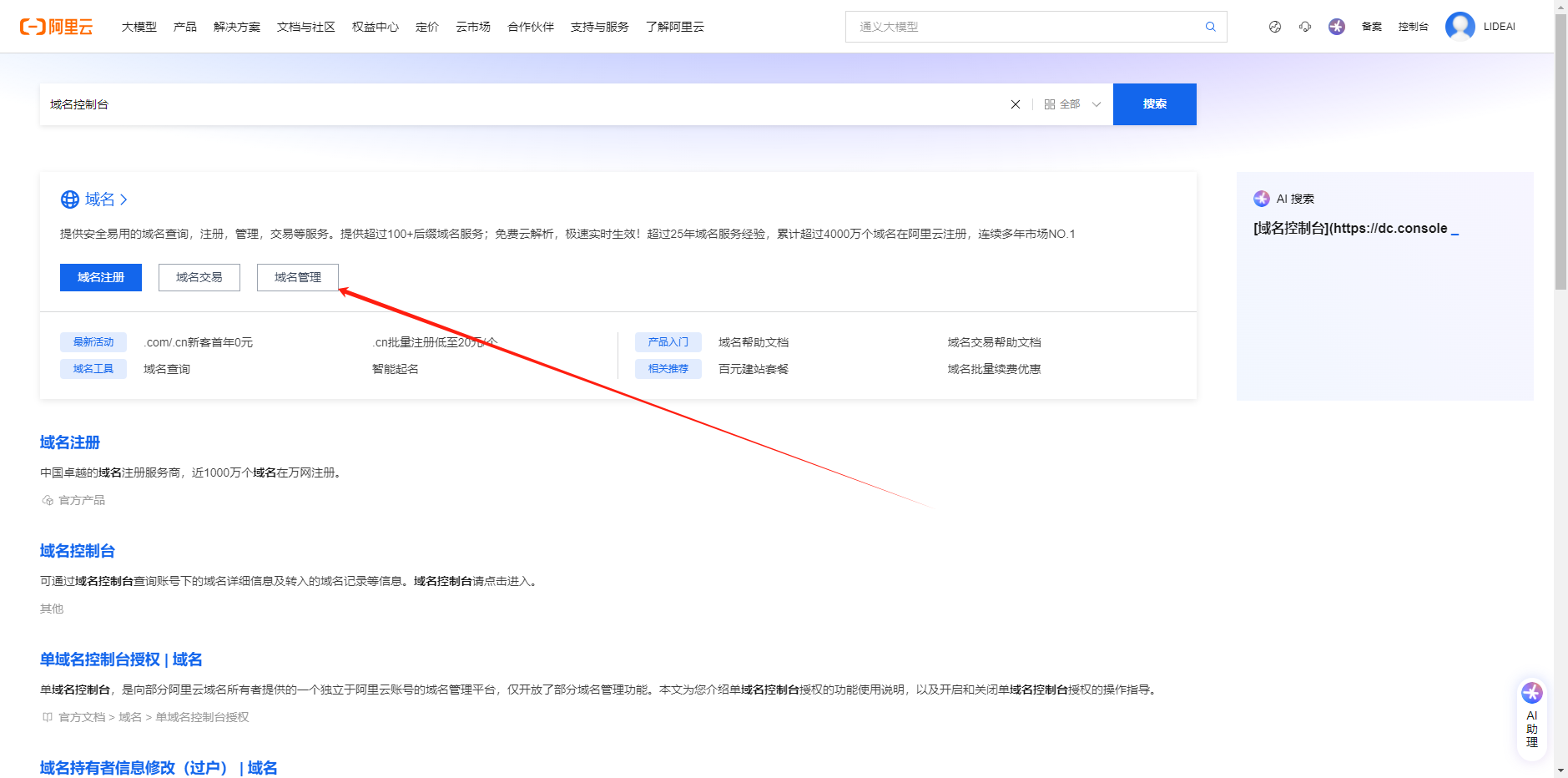Image resolution: width=1568 pixels, height=778 pixels.
Task: Select 文档与社区 in the navigation bar
Action: tap(305, 26)
